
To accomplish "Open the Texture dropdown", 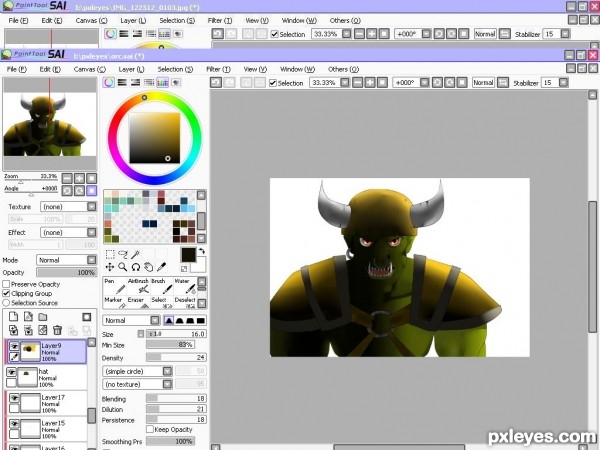I will (68, 207).
